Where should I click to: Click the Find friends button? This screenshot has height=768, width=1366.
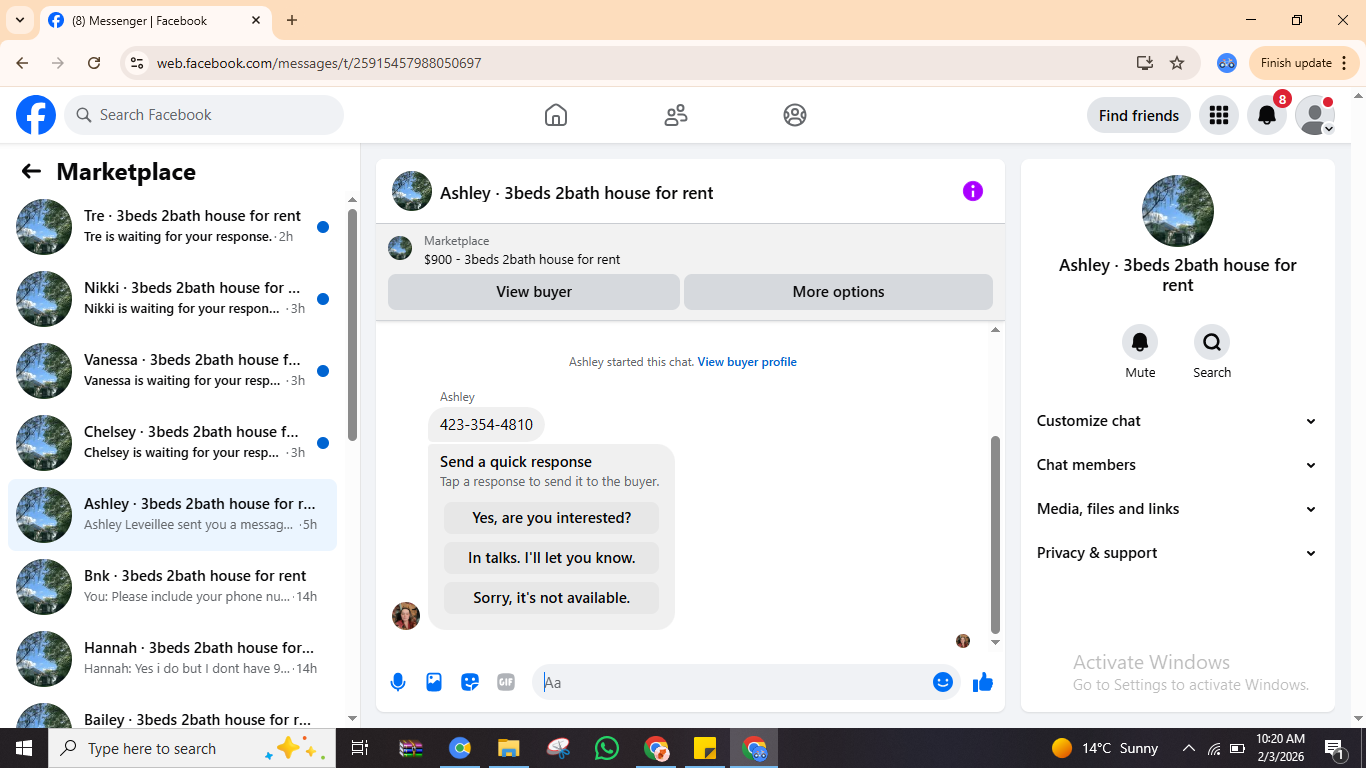(1139, 115)
